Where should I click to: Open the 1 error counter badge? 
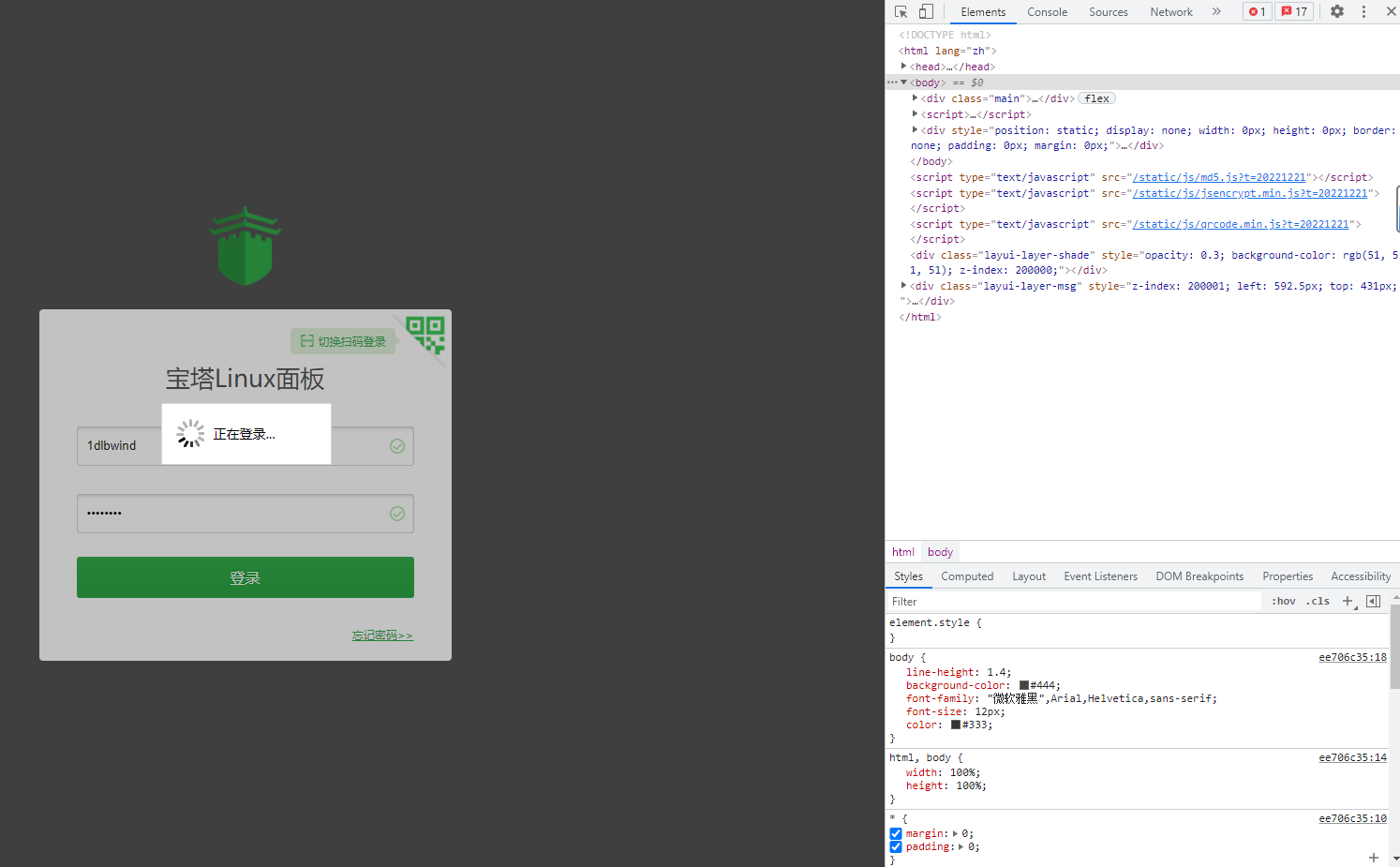pyautogui.click(x=1257, y=12)
